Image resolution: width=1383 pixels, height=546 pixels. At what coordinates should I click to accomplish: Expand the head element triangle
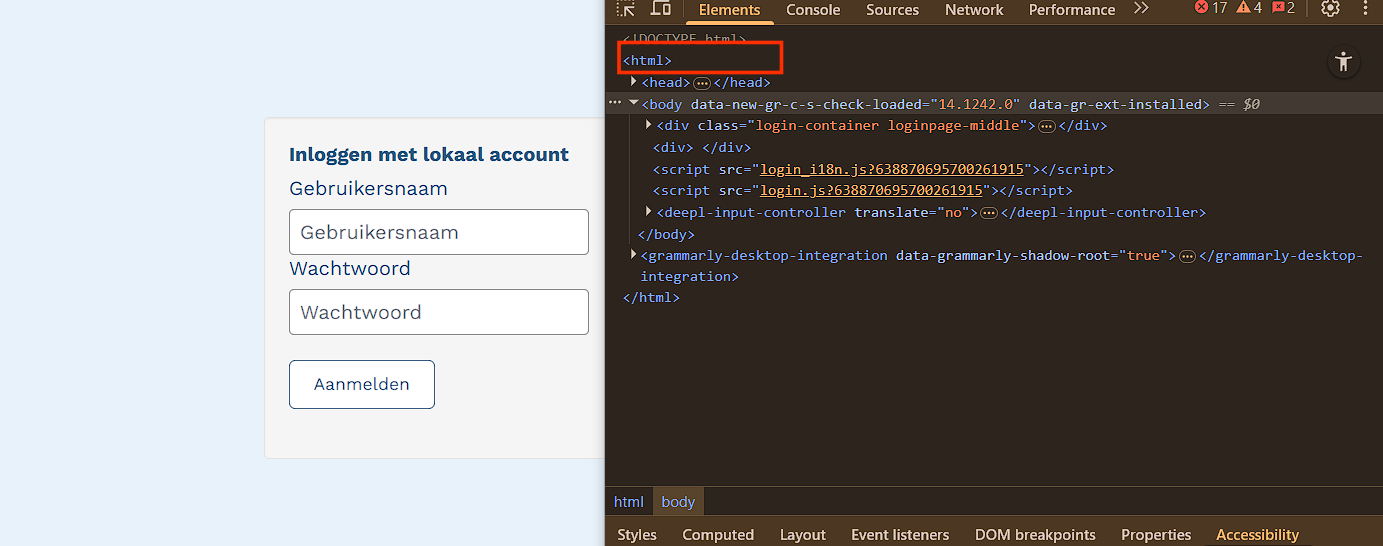click(634, 82)
